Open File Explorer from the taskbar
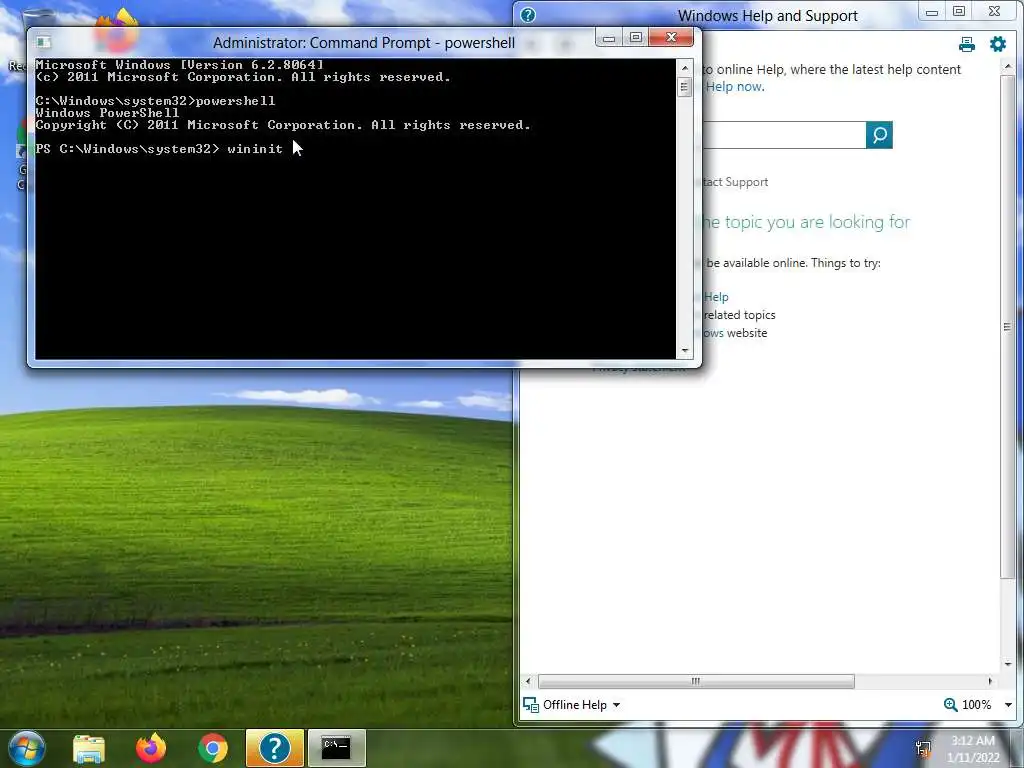The width and height of the screenshot is (1024, 768). pyautogui.click(x=89, y=748)
